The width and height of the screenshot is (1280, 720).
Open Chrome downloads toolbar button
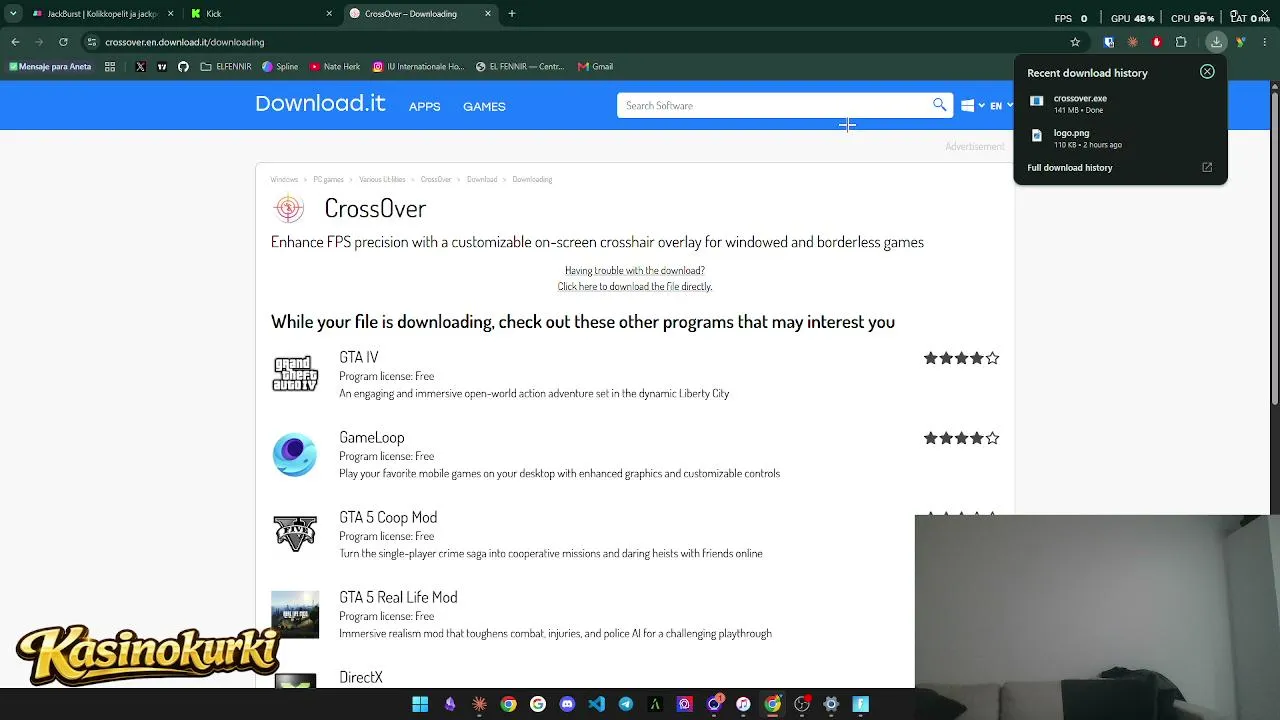(1216, 42)
